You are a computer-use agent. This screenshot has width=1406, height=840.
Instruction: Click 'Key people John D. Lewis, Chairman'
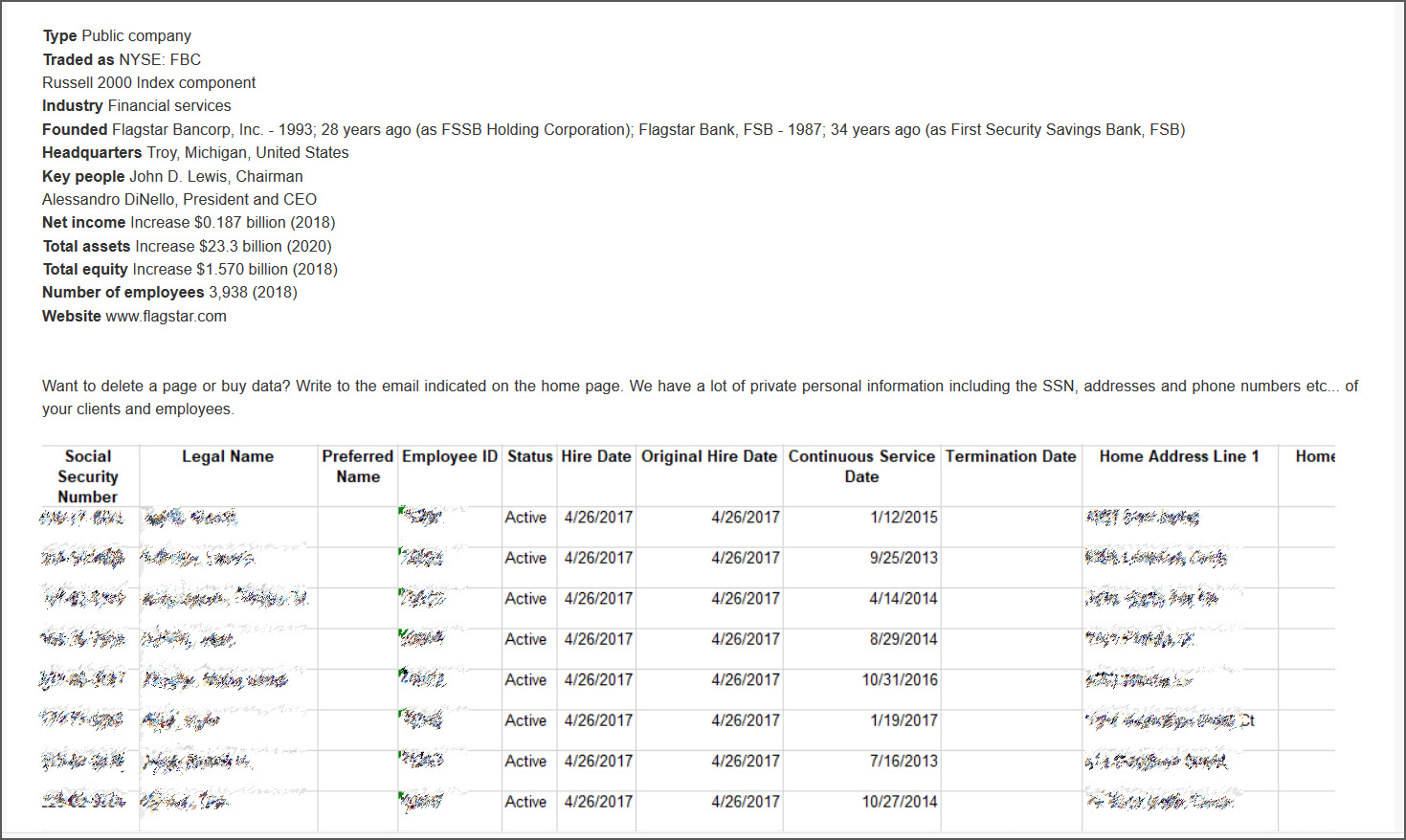[172, 176]
